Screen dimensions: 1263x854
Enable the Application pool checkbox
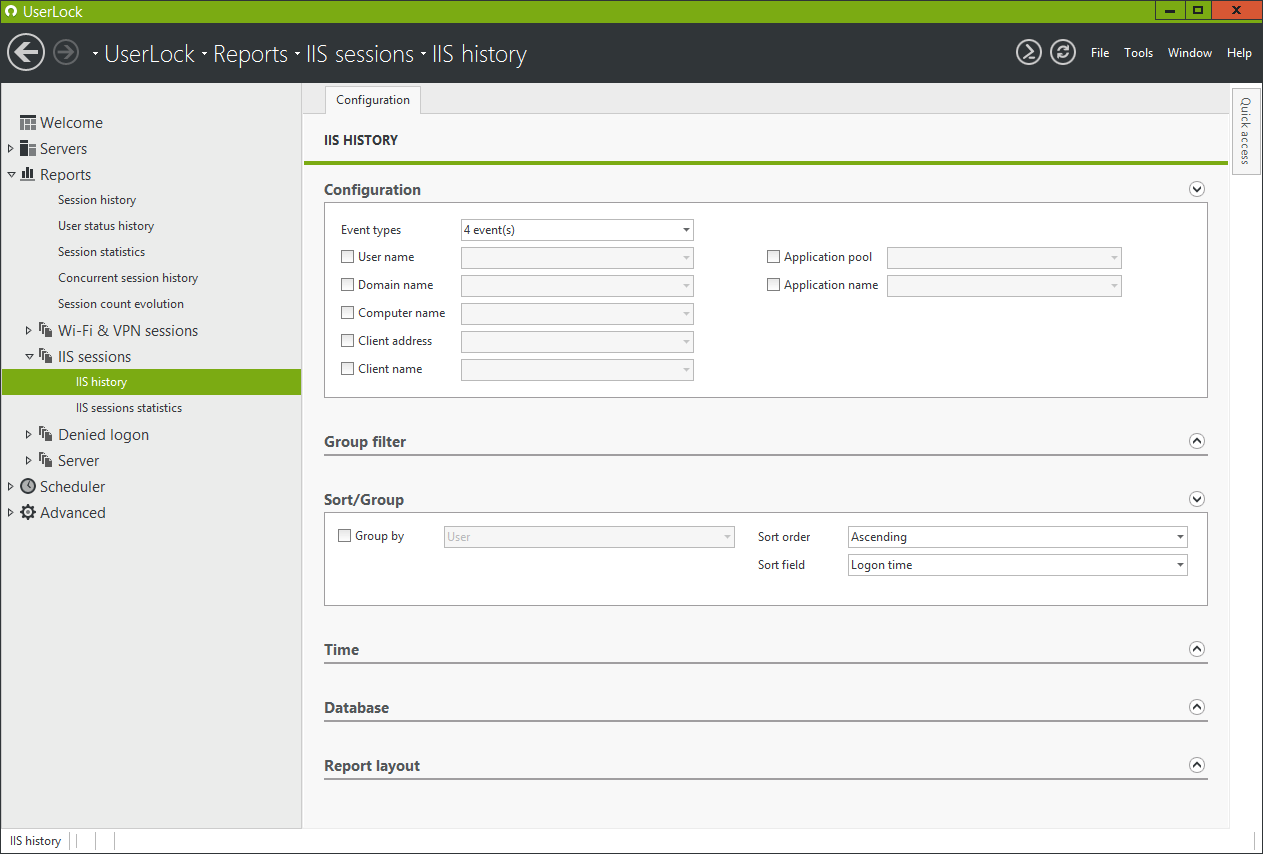click(x=773, y=257)
